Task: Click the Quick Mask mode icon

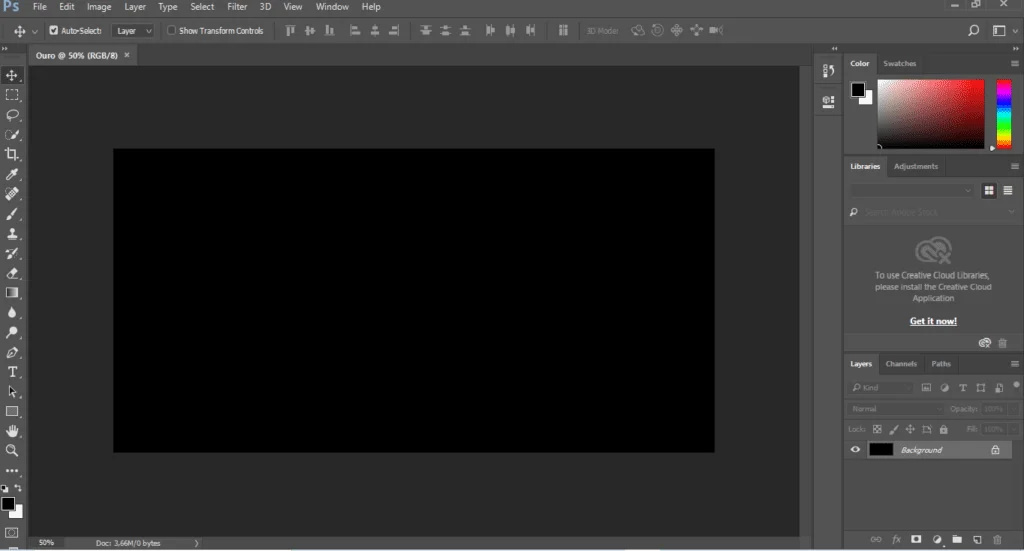Action: pos(12,533)
